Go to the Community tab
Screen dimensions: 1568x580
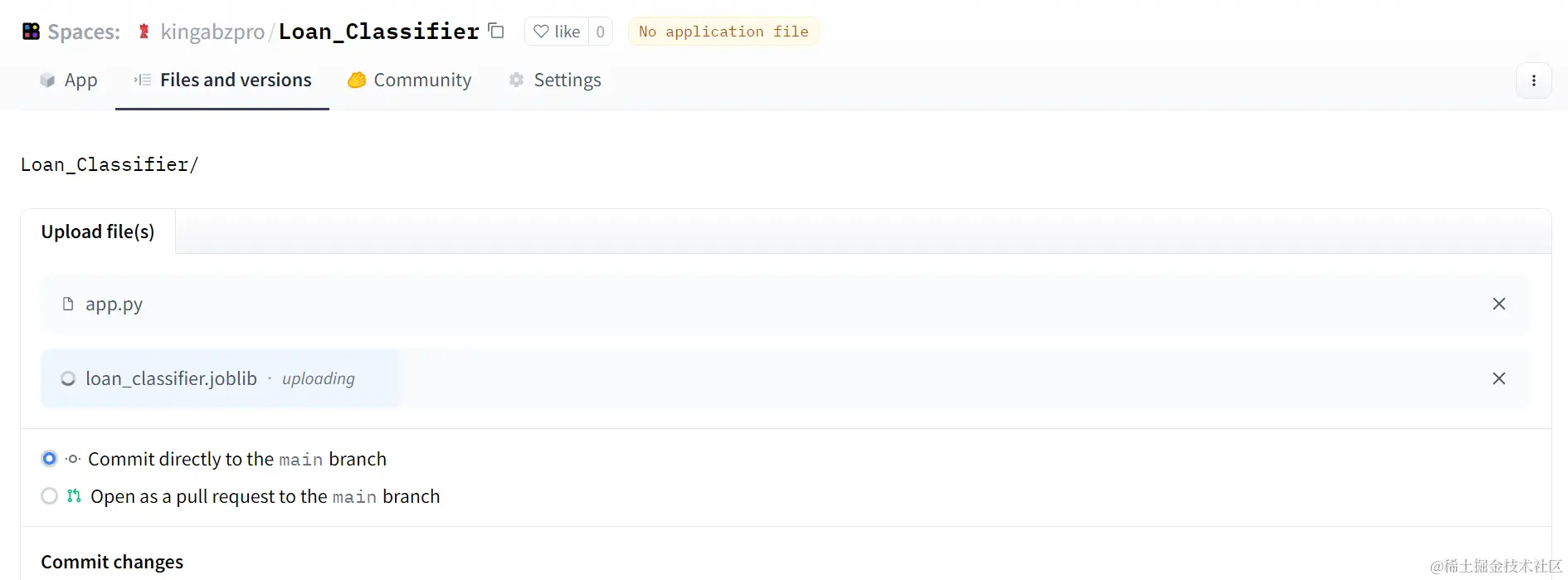click(x=410, y=80)
